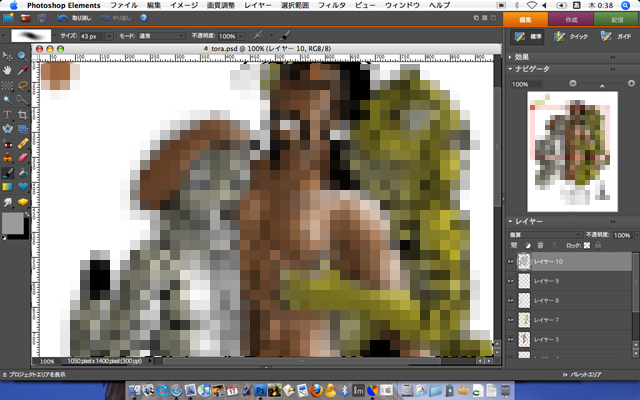Viewport: 640px width, 400px height.
Task: Select the Smudge finger tool
Action: (7, 202)
